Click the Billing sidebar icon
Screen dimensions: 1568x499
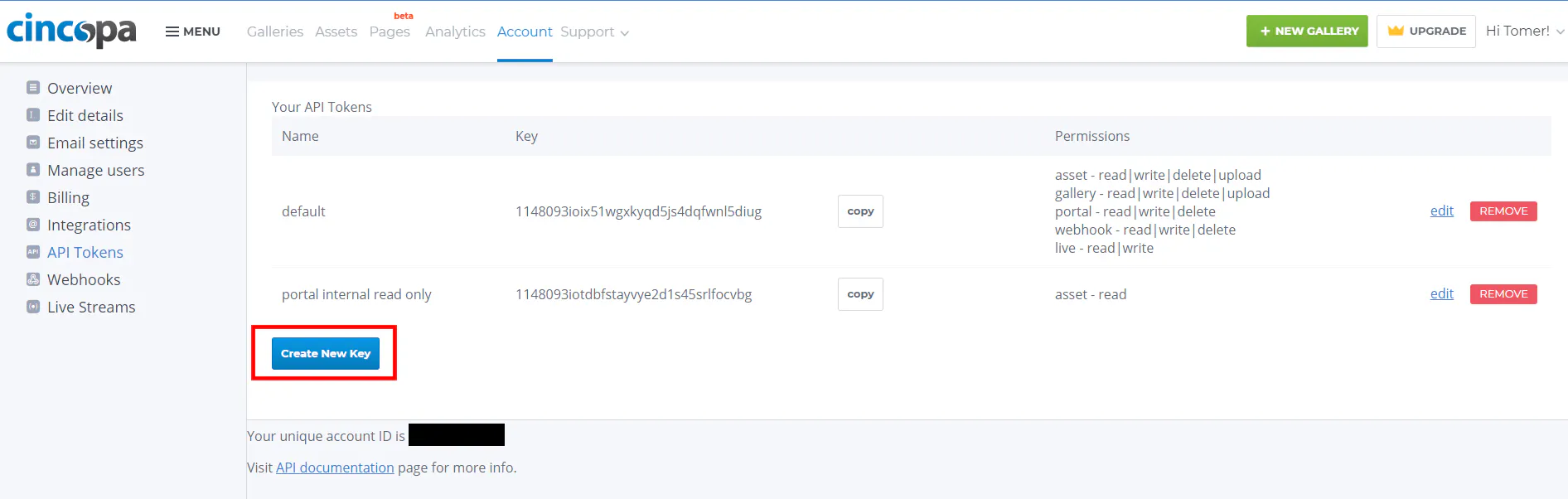pos(33,196)
